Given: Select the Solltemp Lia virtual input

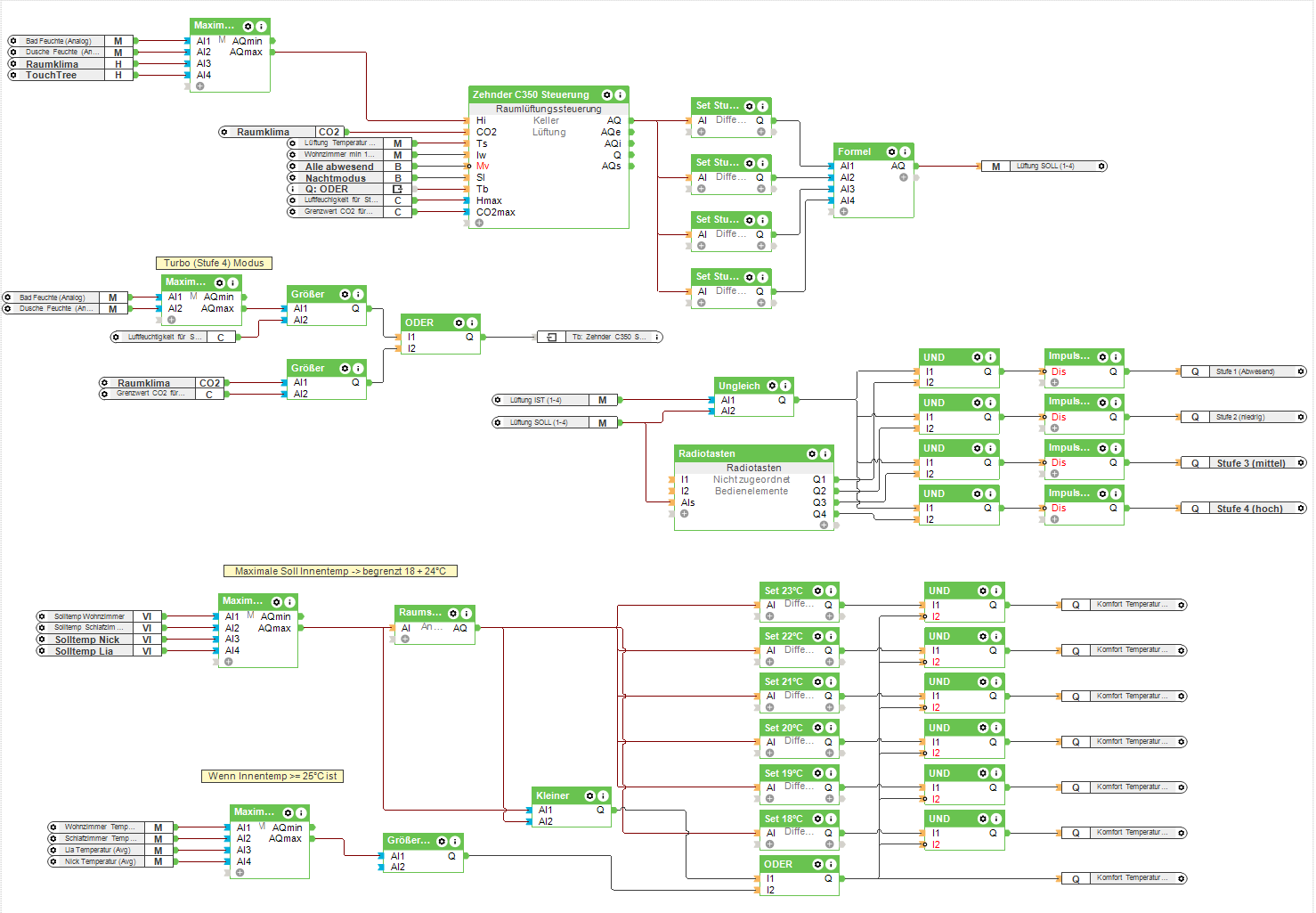Looking at the screenshot, I should [99, 651].
